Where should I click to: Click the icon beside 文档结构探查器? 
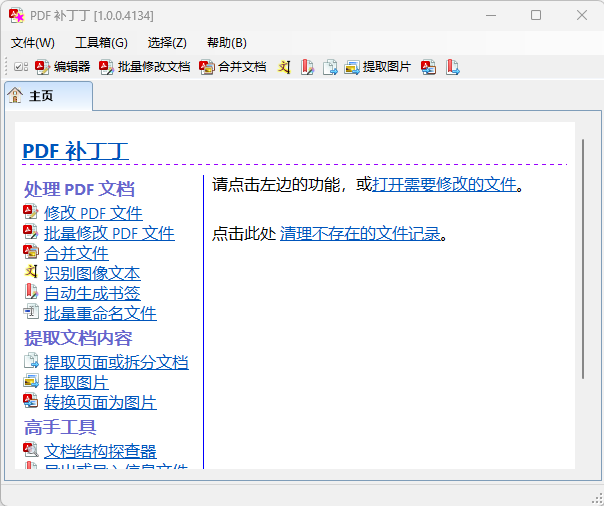click(x=31, y=450)
